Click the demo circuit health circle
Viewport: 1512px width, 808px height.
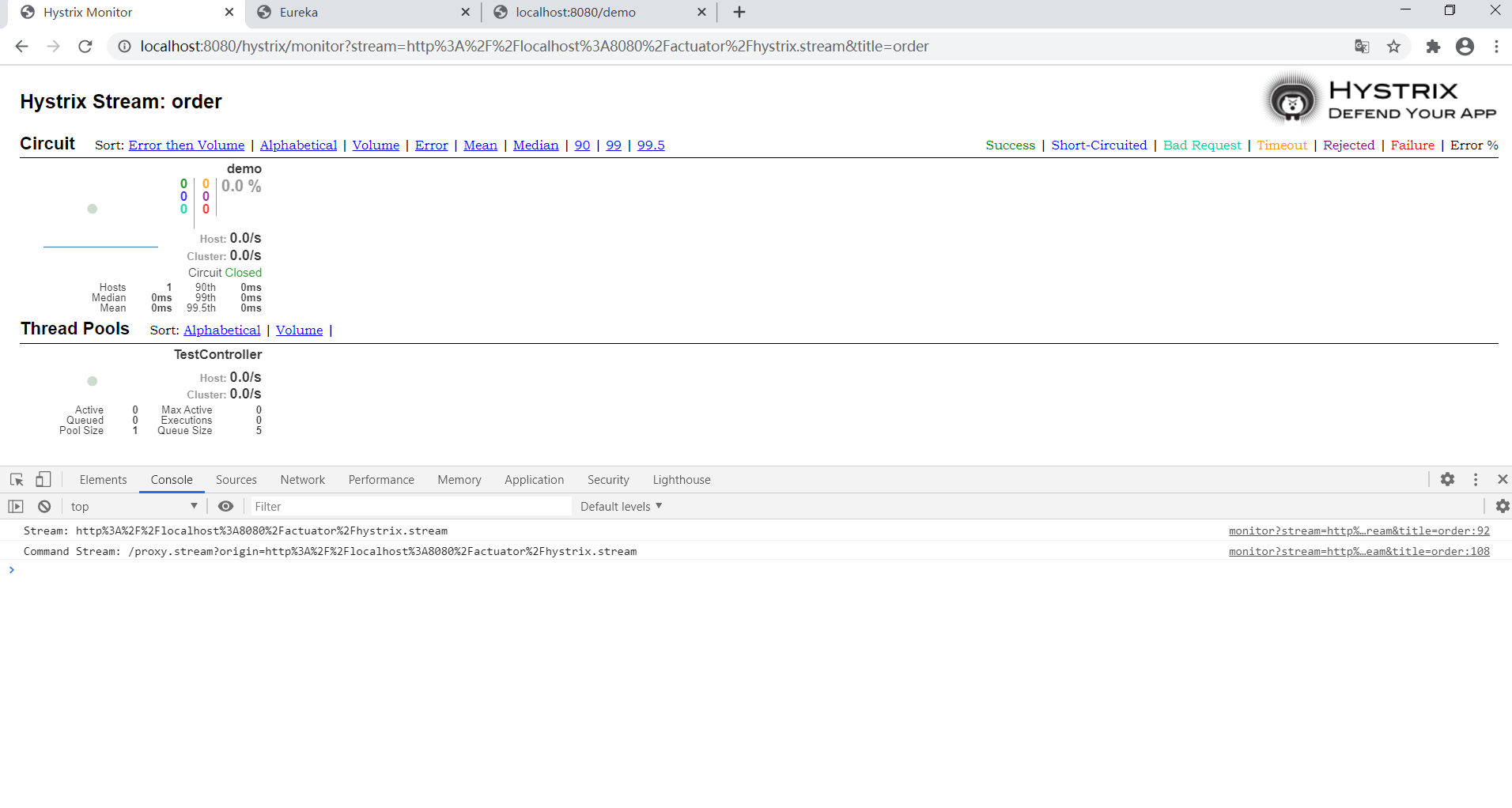click(93, 209)
